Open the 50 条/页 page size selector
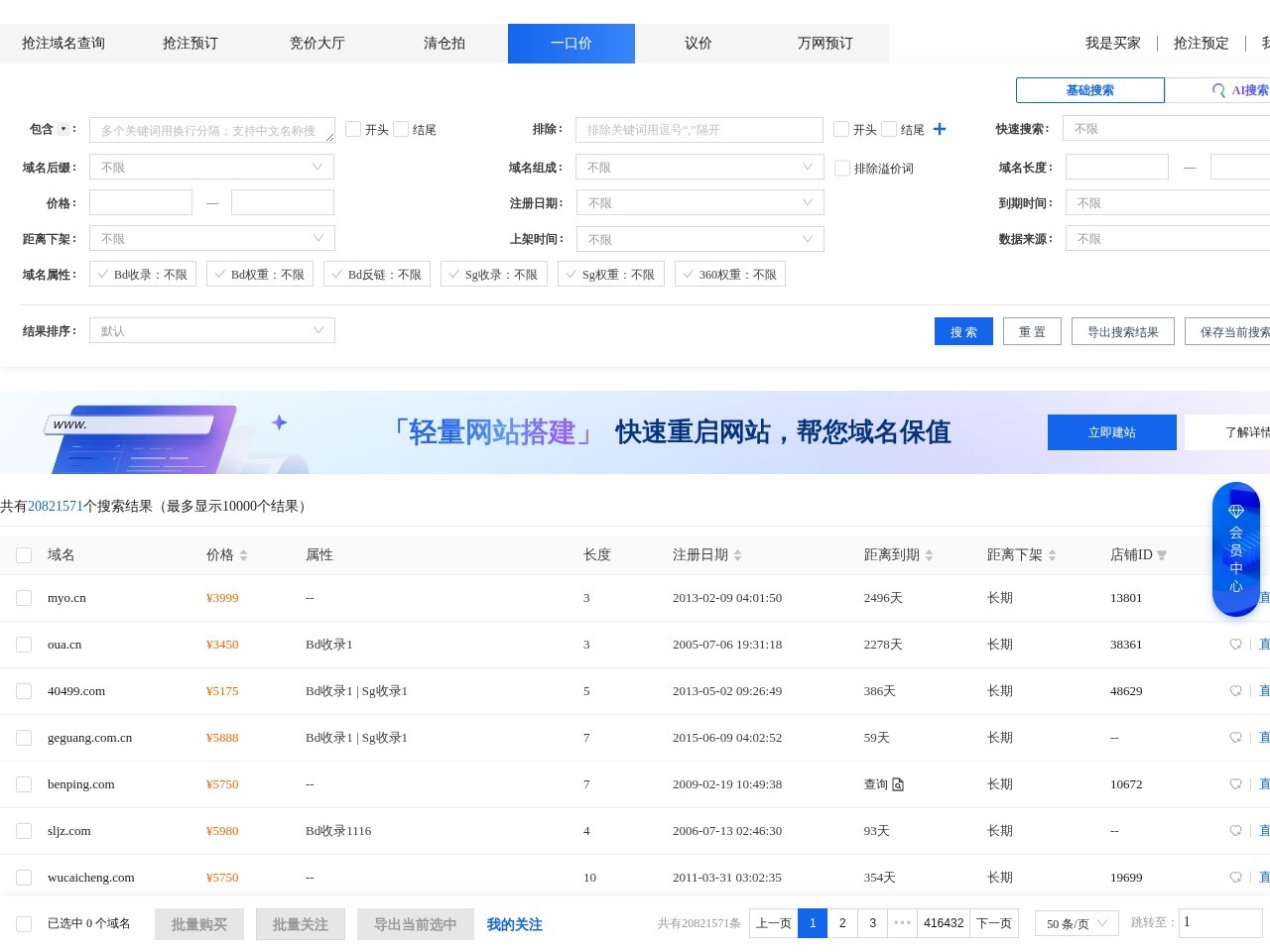Image resolution: width=1270 pixels, height=952 pixels. (1076, 923)
